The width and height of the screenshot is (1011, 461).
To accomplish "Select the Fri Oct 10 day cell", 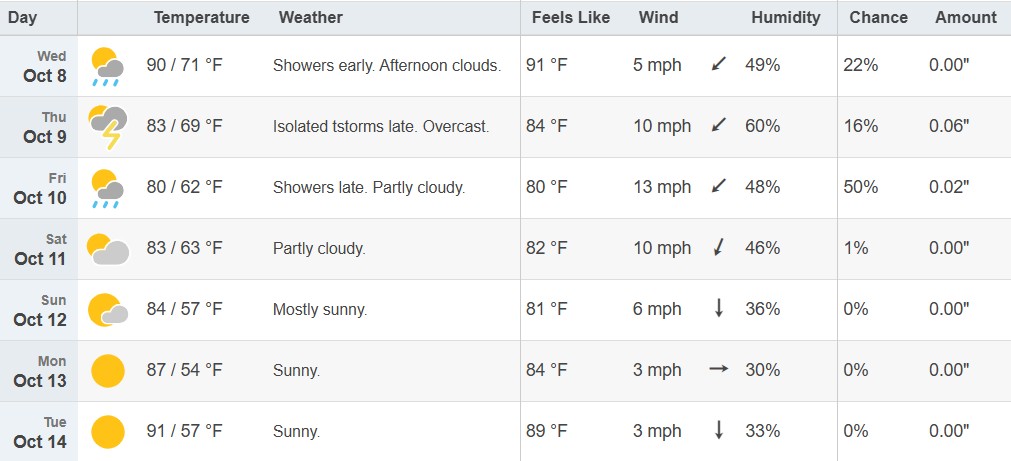I will pyautogui.click(x=40, y=187).
